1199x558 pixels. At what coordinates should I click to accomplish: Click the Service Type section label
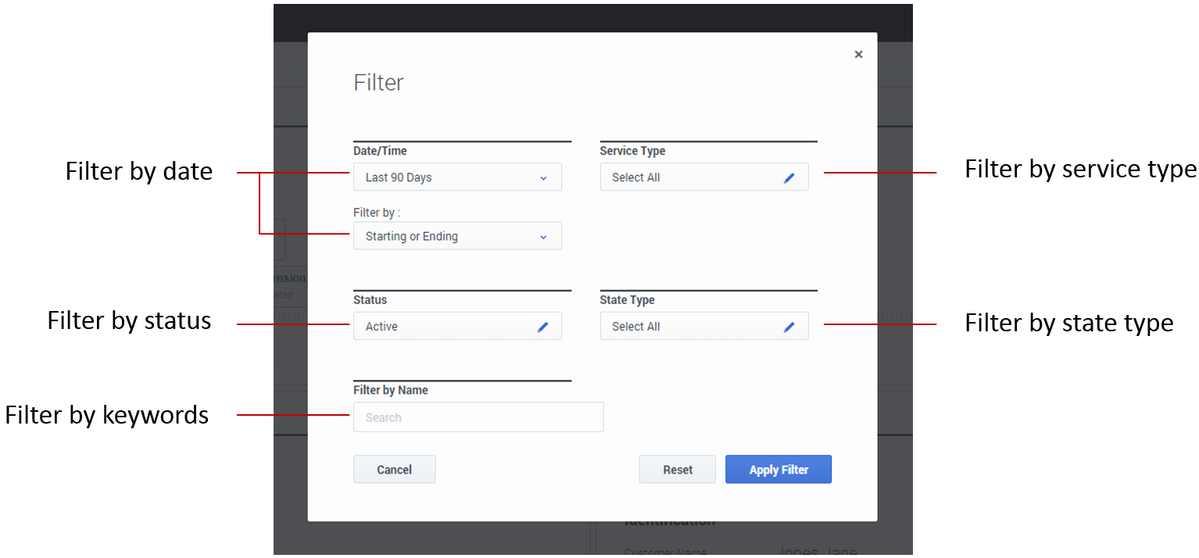point(632,151)
